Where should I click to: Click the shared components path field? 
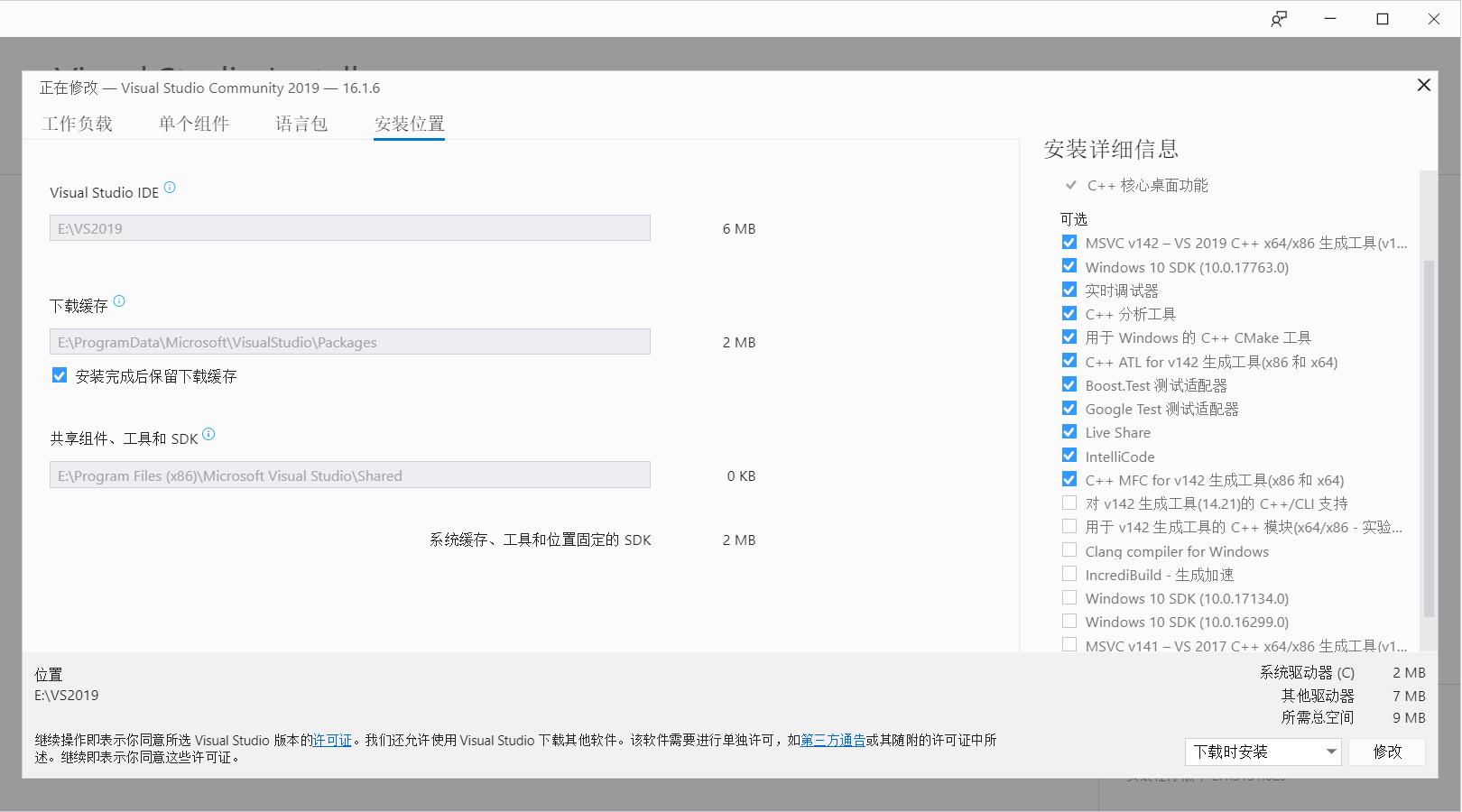[350, 475]
